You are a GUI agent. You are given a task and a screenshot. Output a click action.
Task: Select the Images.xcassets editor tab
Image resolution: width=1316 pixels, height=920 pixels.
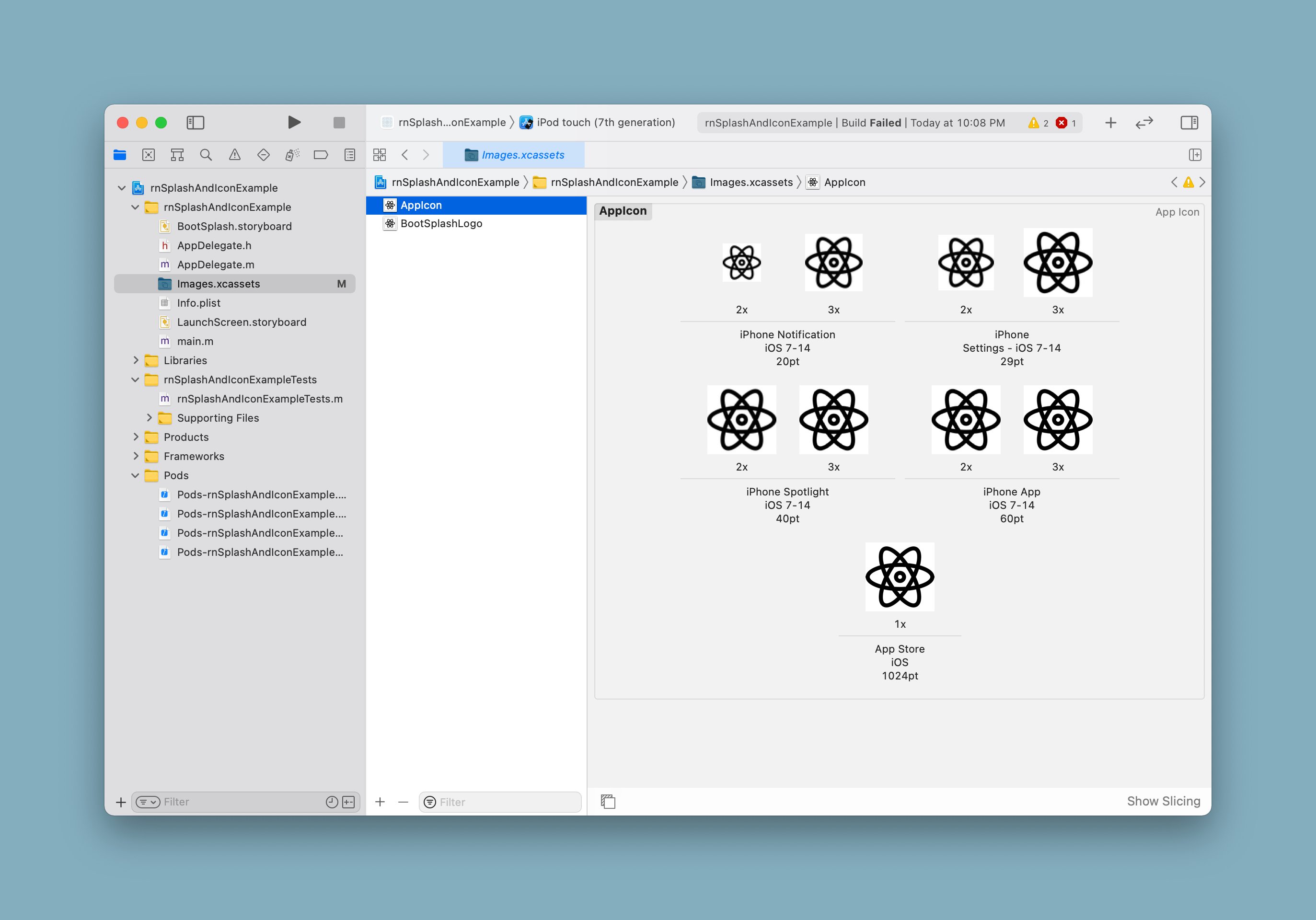pyautogui.click(x=514, y=155)
